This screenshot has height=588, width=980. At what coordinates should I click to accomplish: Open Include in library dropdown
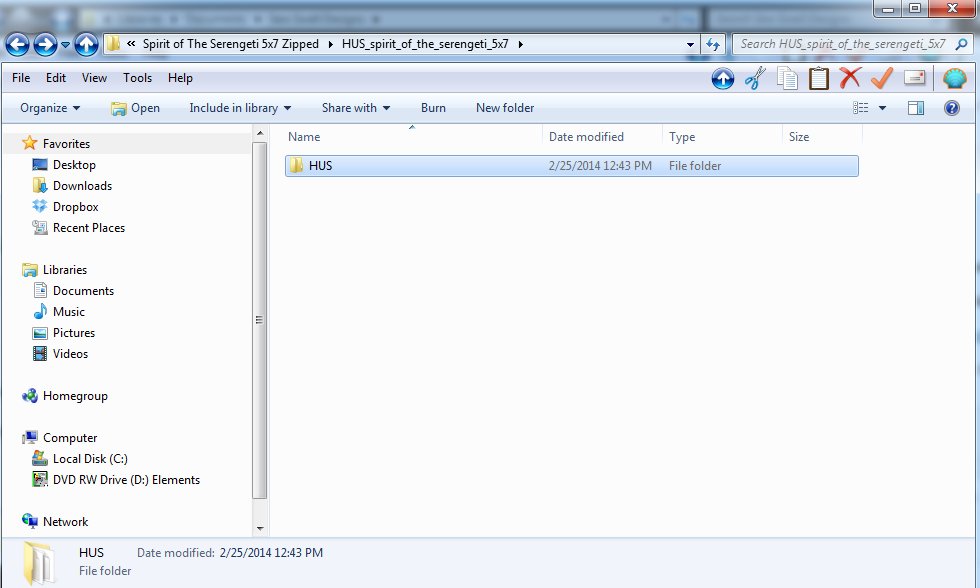240,108
